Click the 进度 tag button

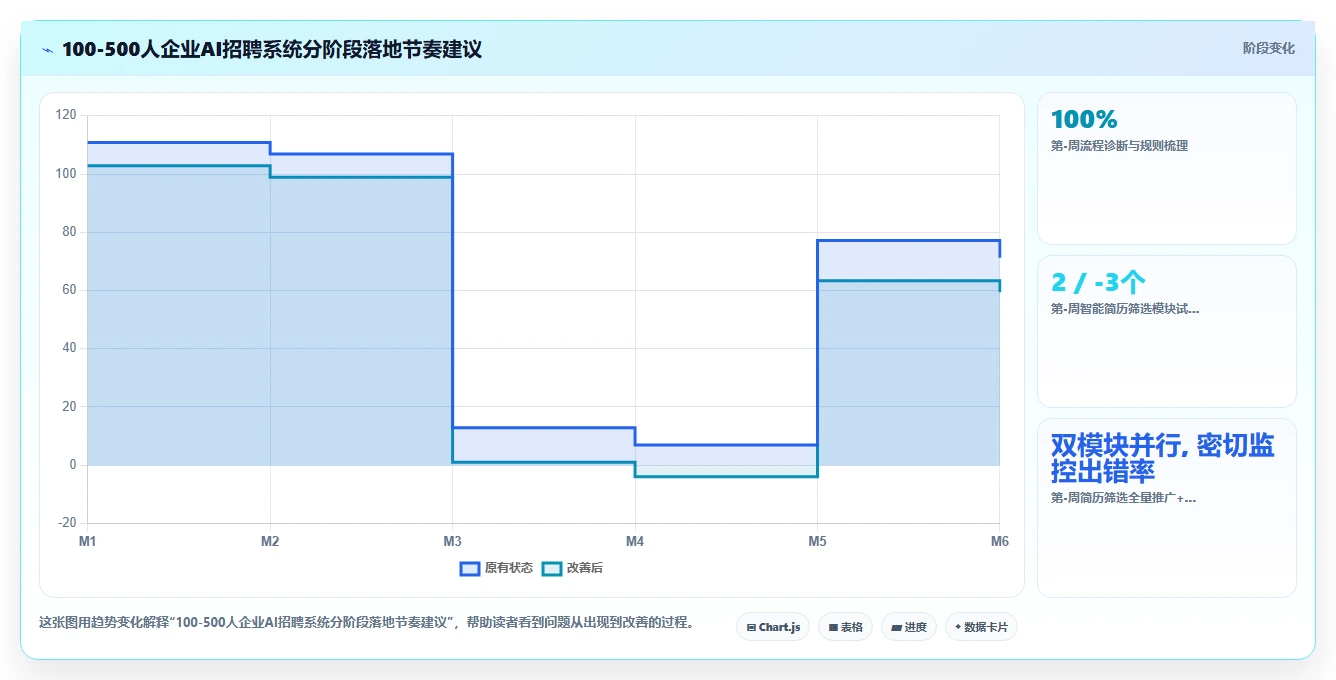pyautogui.click(x=909, y=627)
